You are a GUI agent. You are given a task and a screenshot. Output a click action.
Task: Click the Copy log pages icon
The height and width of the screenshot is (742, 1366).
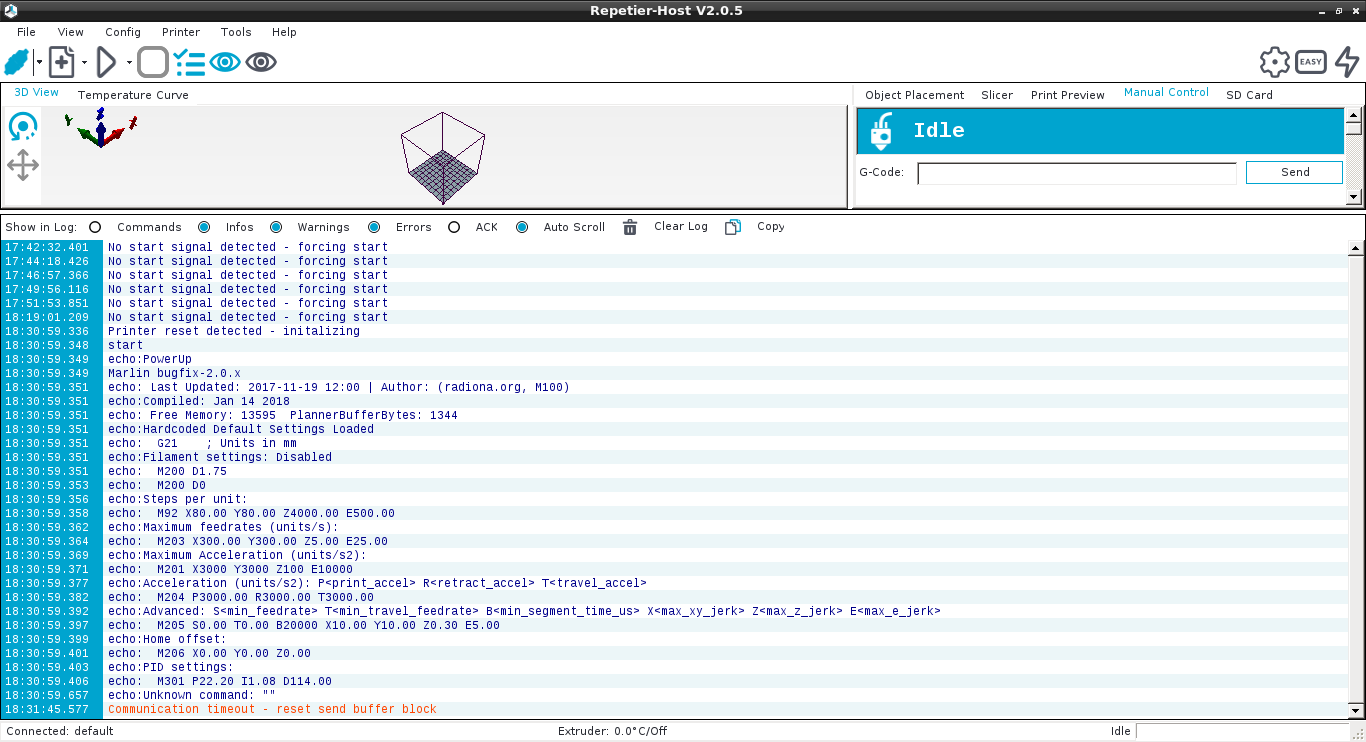pyautogui.click(x=733, y=227)
